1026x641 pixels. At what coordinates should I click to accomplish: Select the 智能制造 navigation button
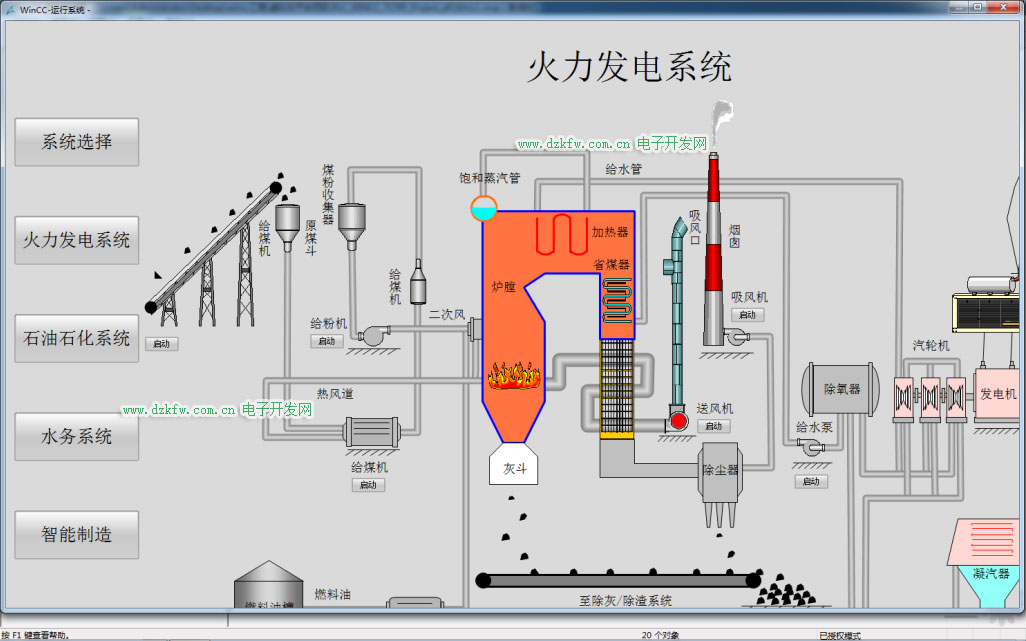[77, 535]
